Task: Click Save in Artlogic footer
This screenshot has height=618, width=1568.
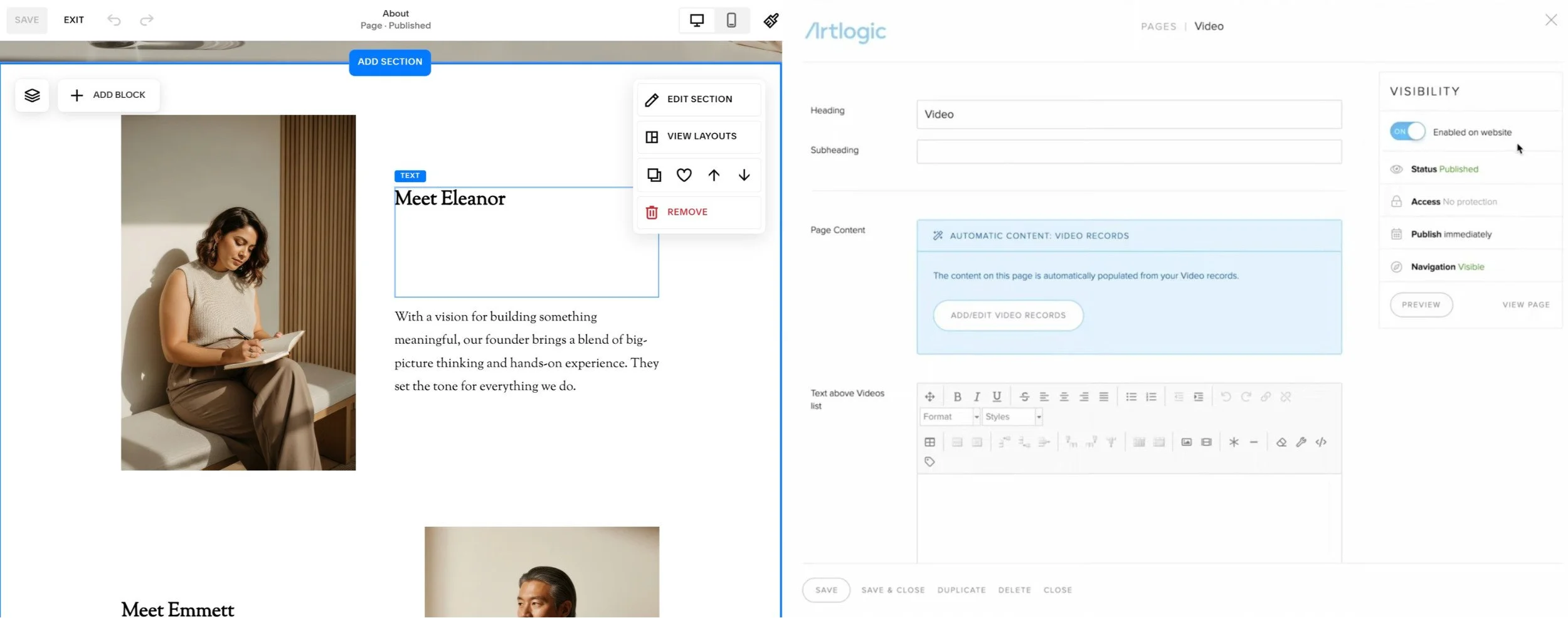Action: pyautogui.click(x=826, y=590)
